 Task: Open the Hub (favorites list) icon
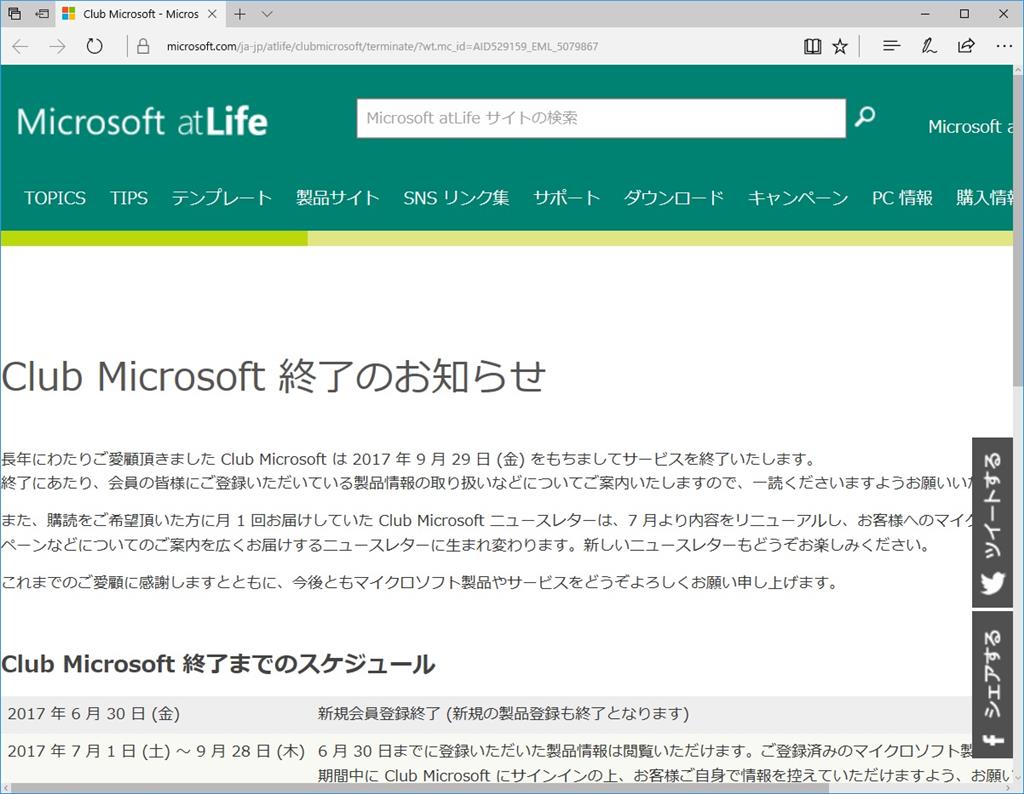[891, 46]
